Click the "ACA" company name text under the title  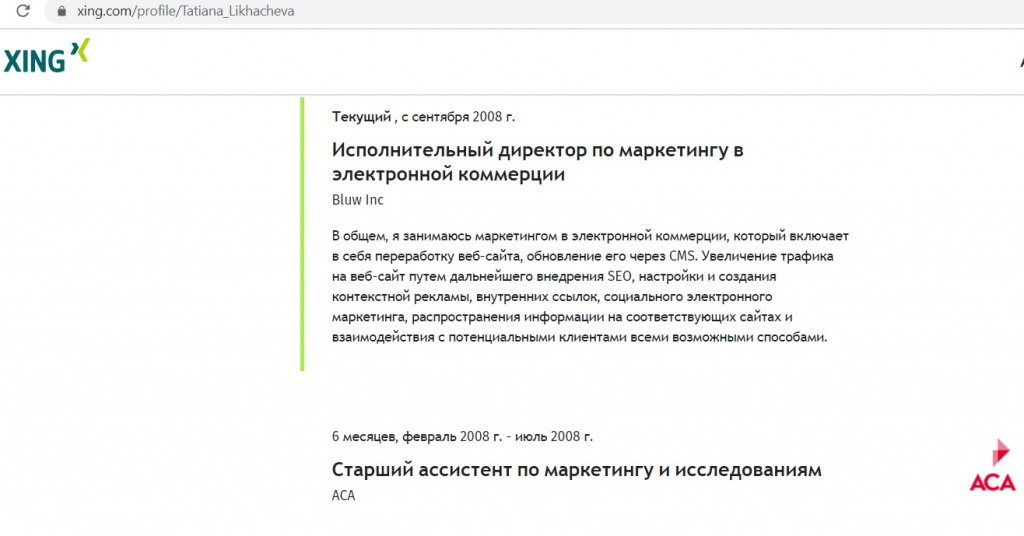pos(343,496)
